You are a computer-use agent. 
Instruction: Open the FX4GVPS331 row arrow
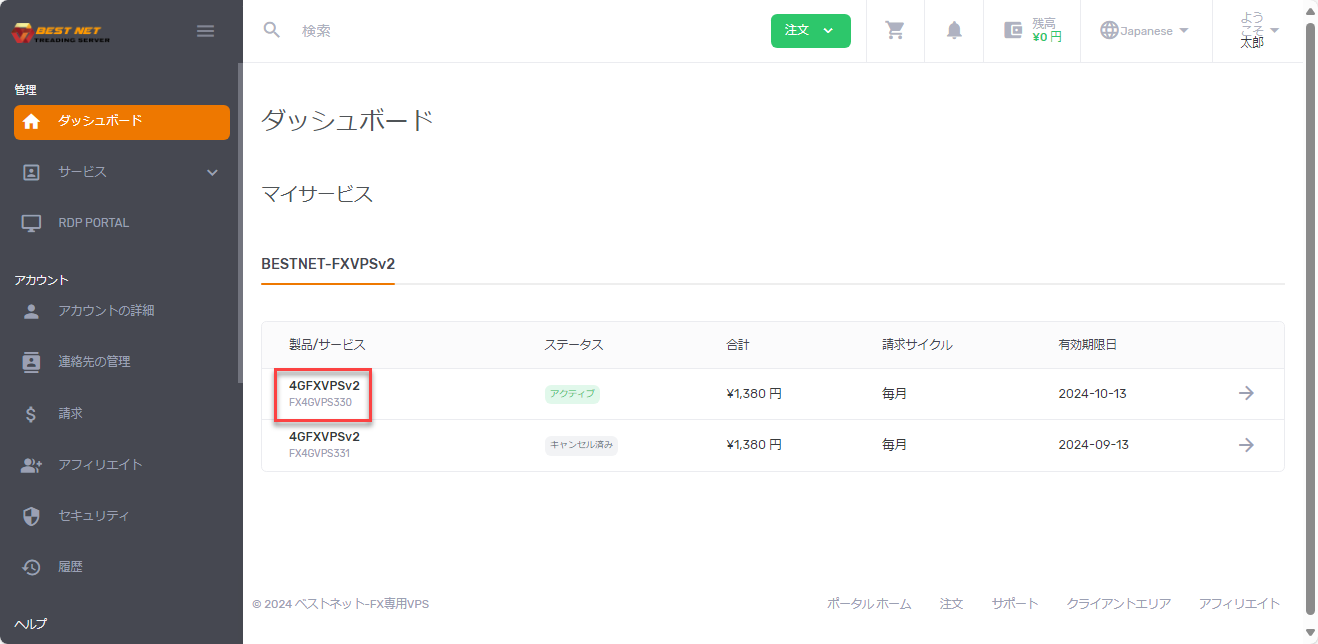click(x=1246, y=444)
